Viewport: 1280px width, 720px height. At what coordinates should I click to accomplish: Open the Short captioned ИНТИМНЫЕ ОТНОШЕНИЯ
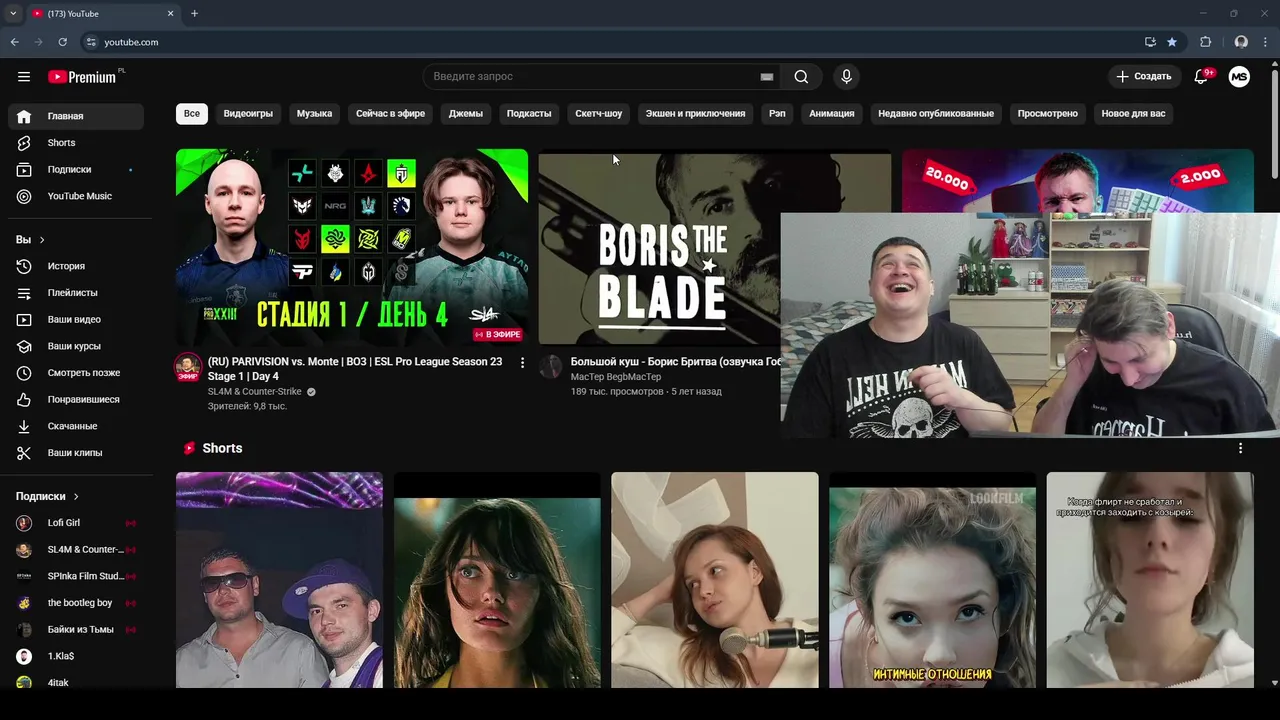click(x=932, y=580)
